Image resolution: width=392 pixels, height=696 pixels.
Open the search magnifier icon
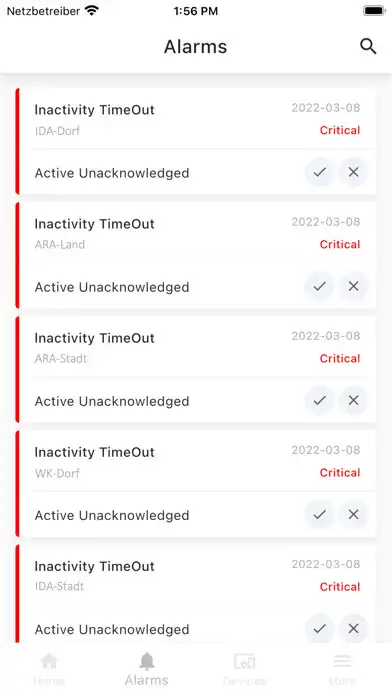(368, 46)
